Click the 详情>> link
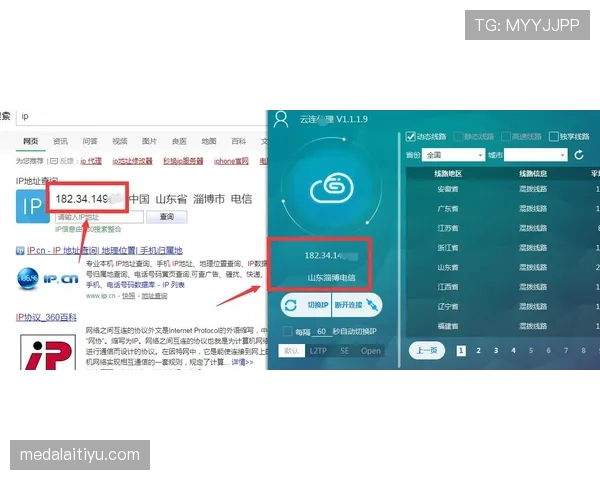Viewport: 600px width, 480px height. pyautogui.click(x=243, y=362)
